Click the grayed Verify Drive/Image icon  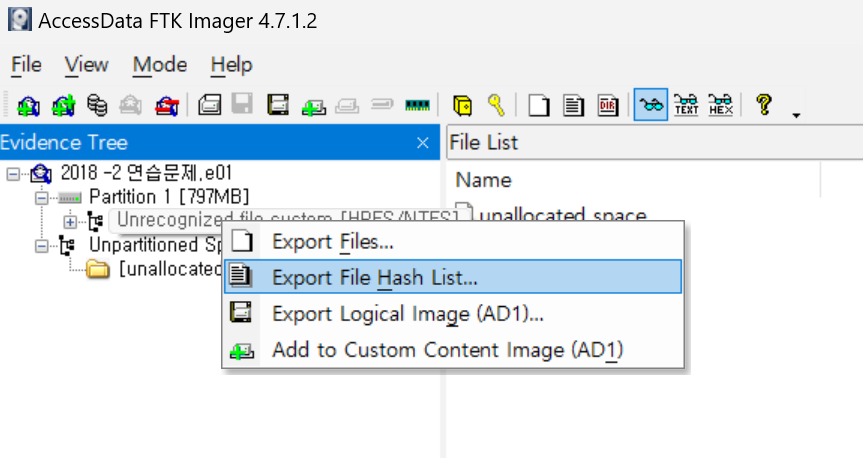382,103
